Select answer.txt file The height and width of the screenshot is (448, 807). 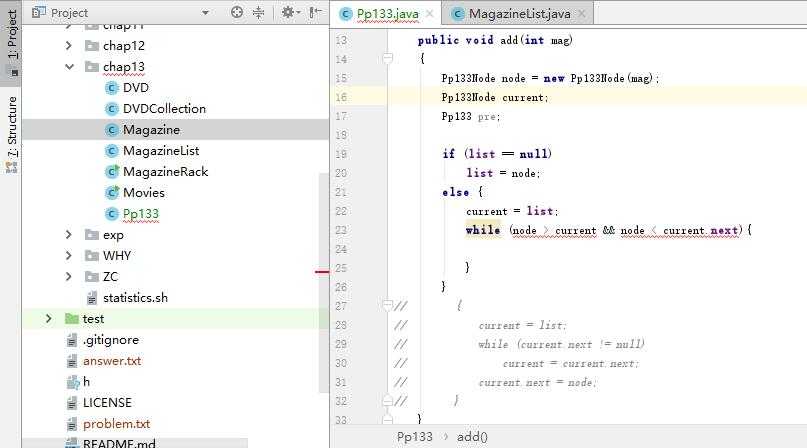(x=112, y=361)
